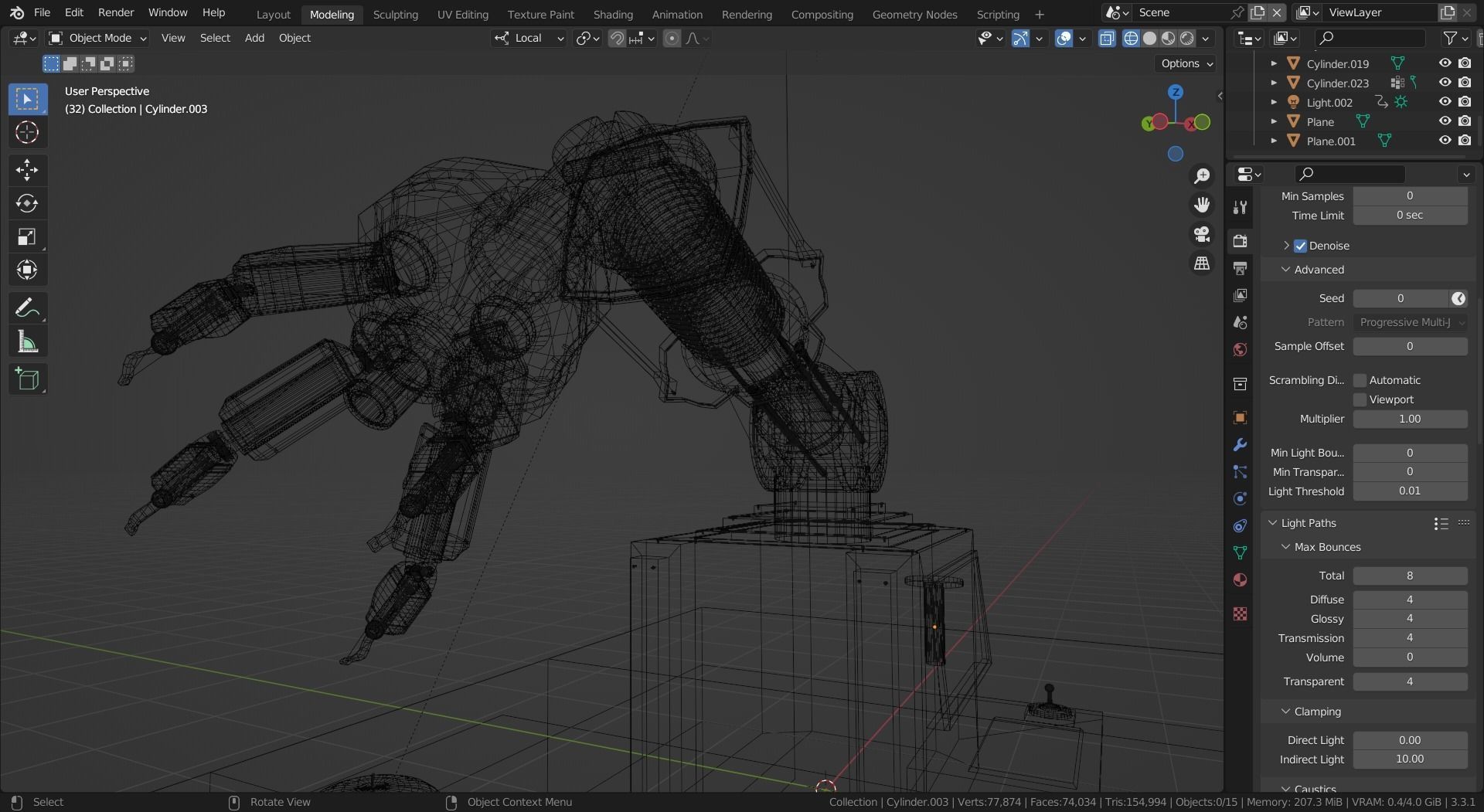Enable Scrambling Distance Viewport checkbox
Viewport: 1484px width, 812px height.
coord(1360,399)
